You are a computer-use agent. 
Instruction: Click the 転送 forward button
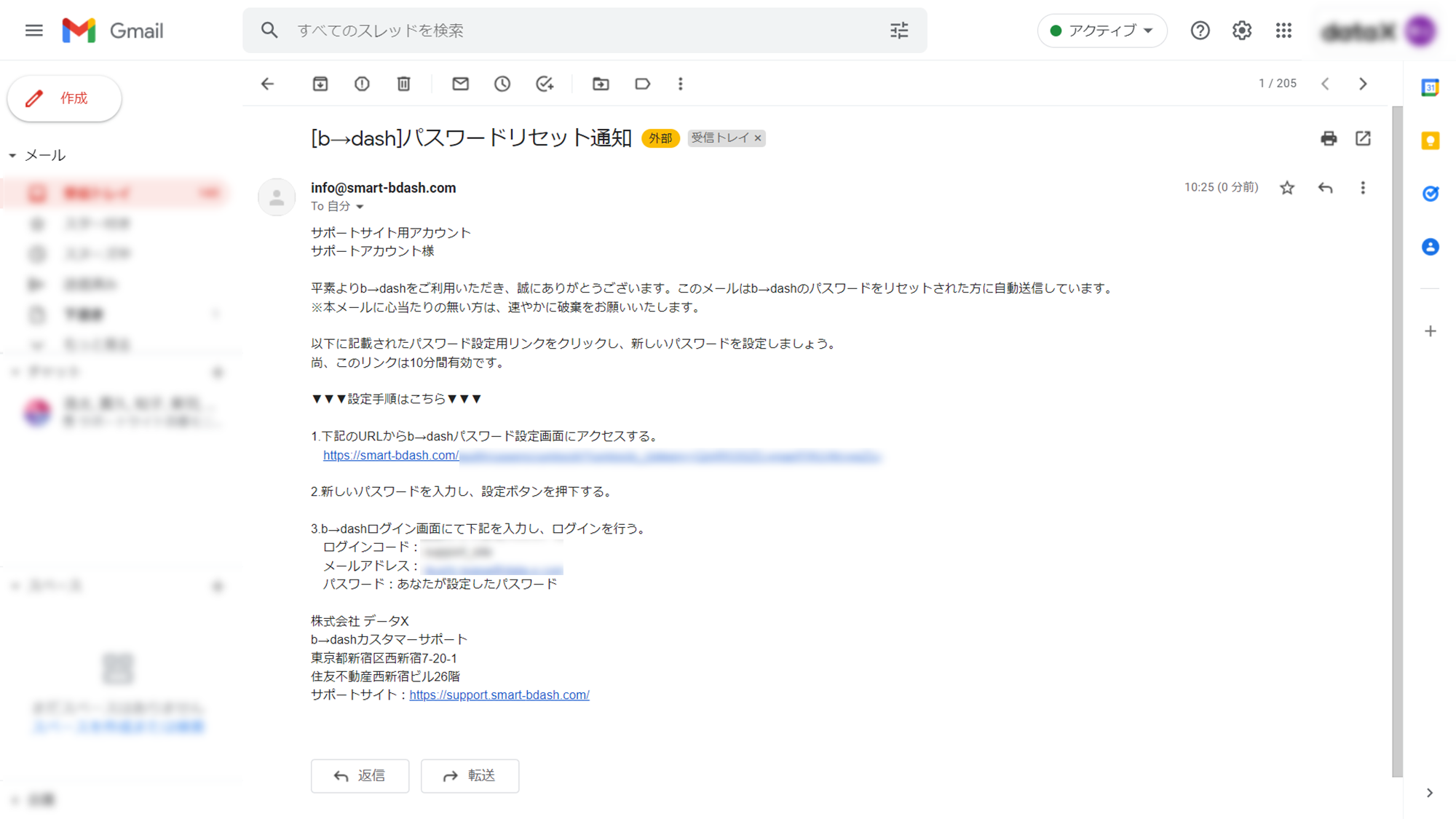[470, 776]
